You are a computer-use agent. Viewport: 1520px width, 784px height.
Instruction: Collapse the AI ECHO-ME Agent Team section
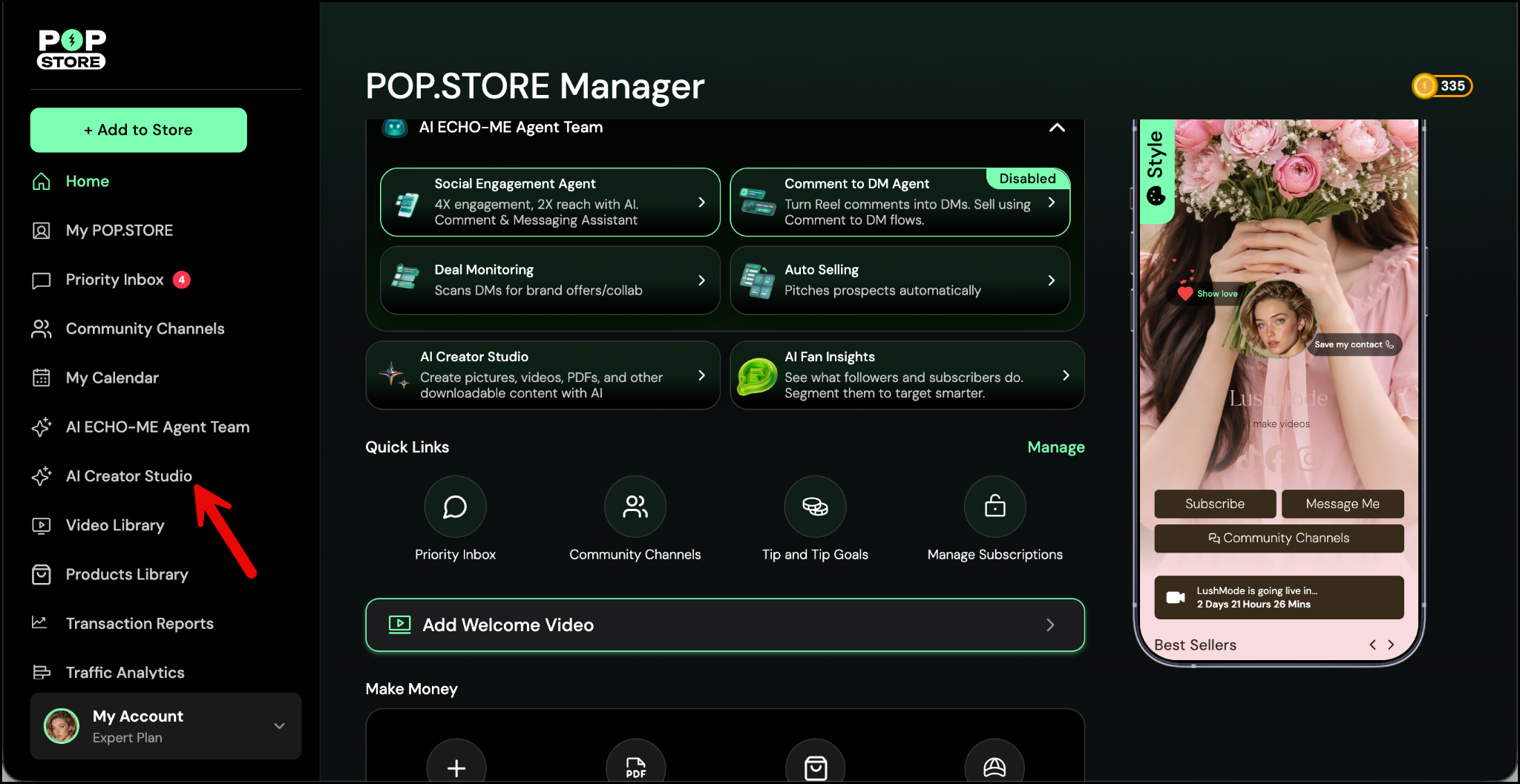coord(1057,128)
